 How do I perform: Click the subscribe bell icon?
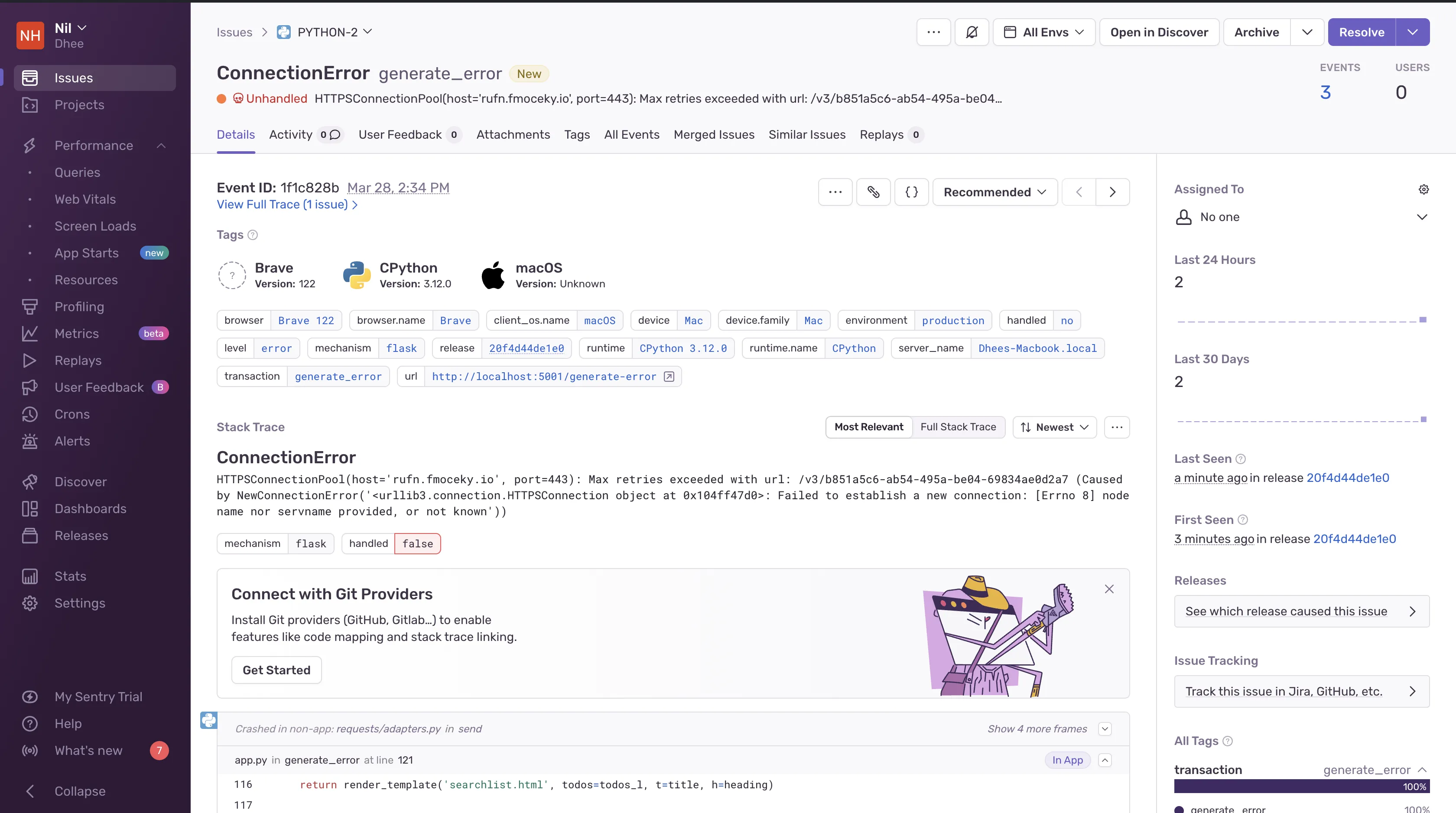(x=972, y=32)
